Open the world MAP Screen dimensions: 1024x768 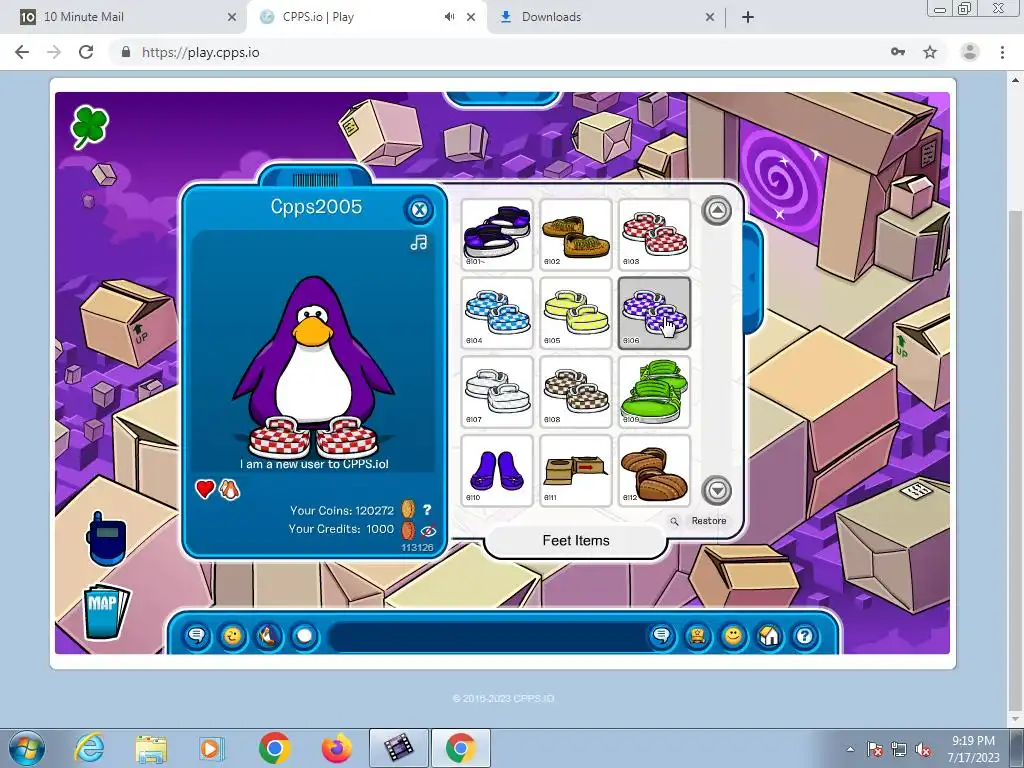106,611
